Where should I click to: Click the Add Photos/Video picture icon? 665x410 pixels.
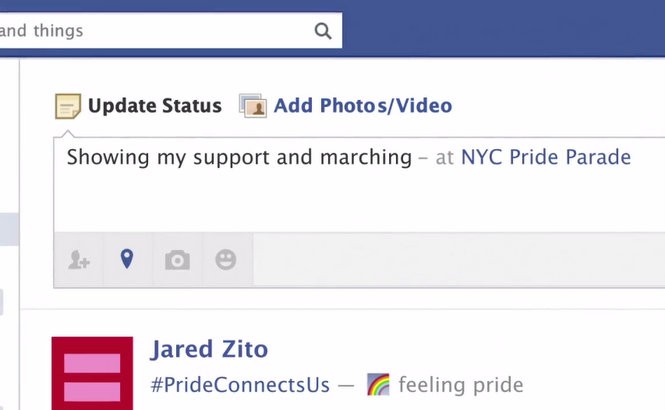click(253, 106)
